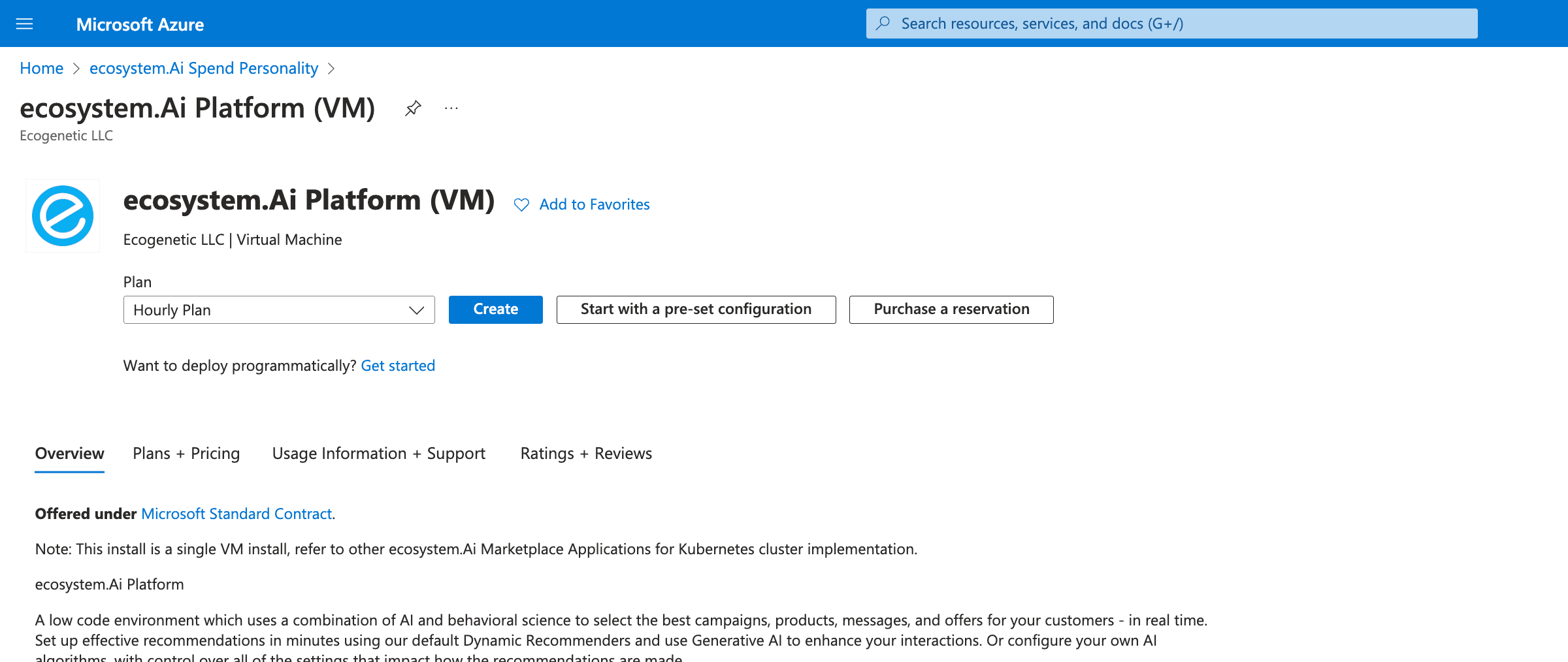
Task: Focus the search resources, services, and docs field
Action: [x=1171, y=24]
